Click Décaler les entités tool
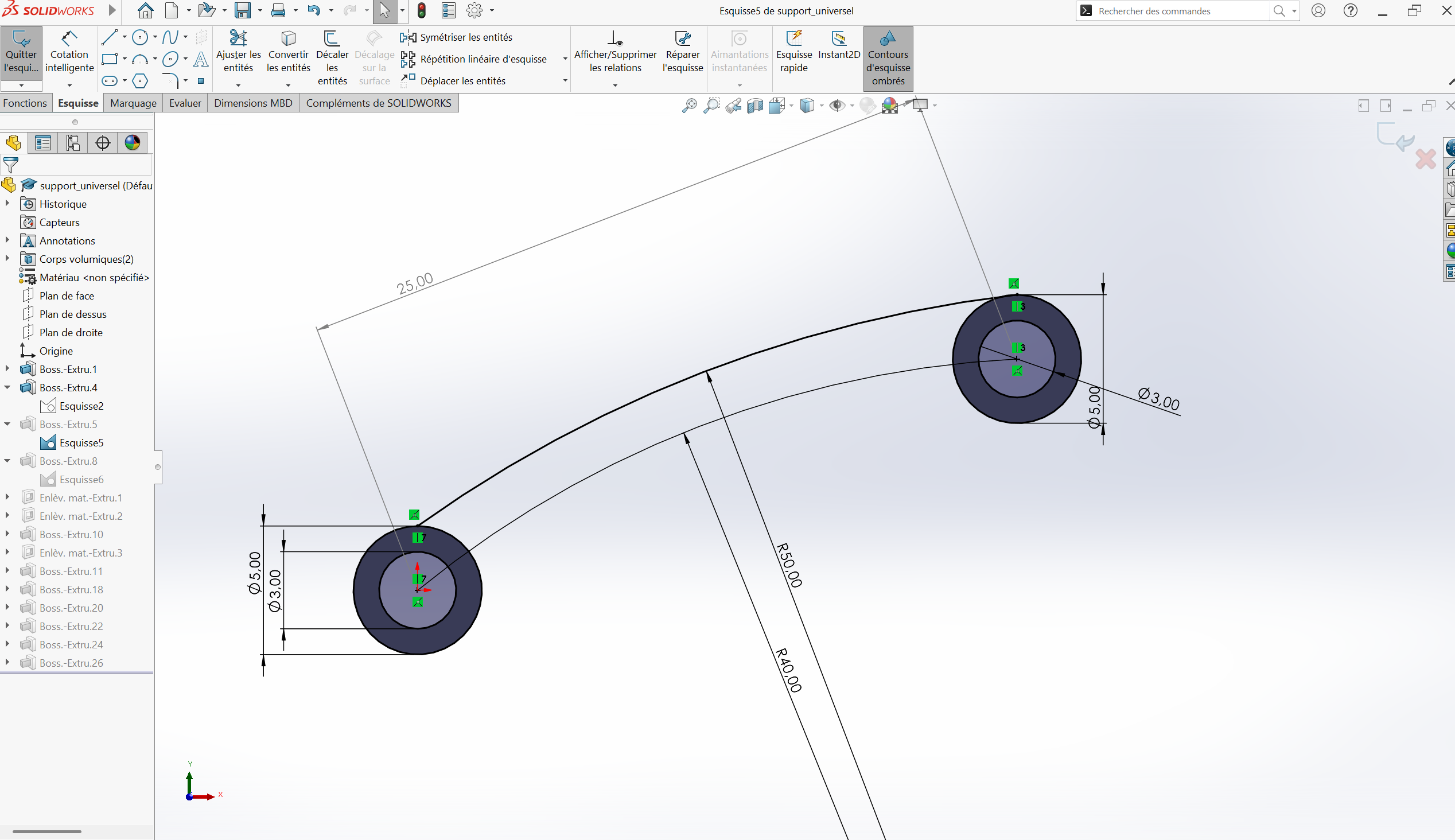Screen dimensions: 1455x840 332,58
